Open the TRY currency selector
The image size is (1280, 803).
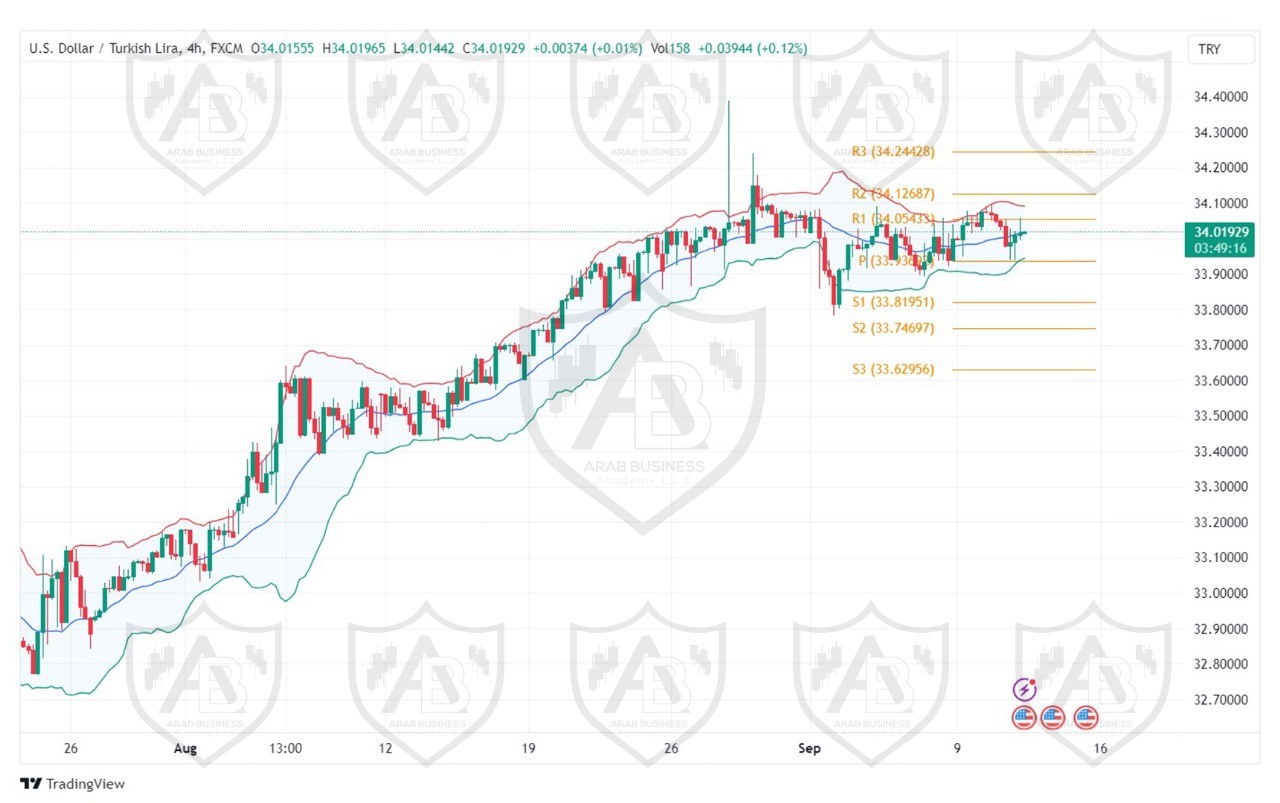pyautogui.click(x=1219, y=49)
